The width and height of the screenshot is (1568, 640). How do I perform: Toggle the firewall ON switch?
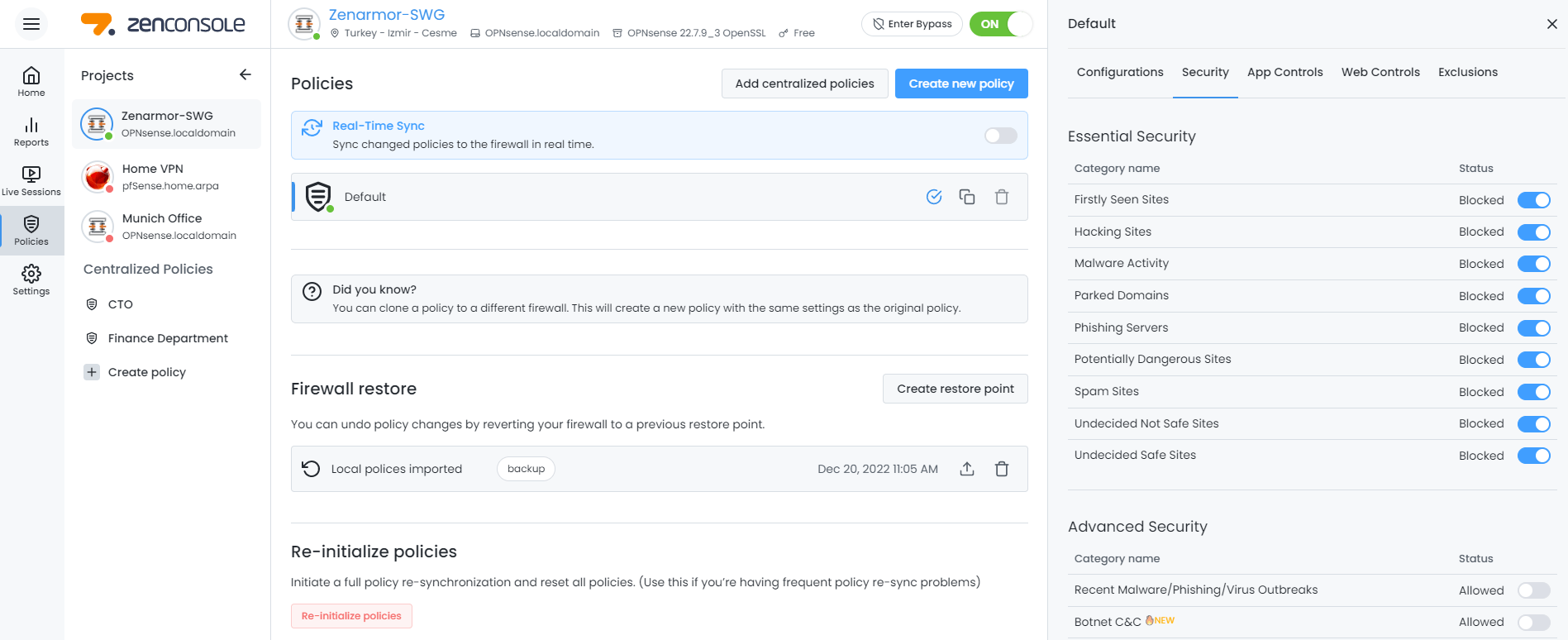coord(1001,24)
